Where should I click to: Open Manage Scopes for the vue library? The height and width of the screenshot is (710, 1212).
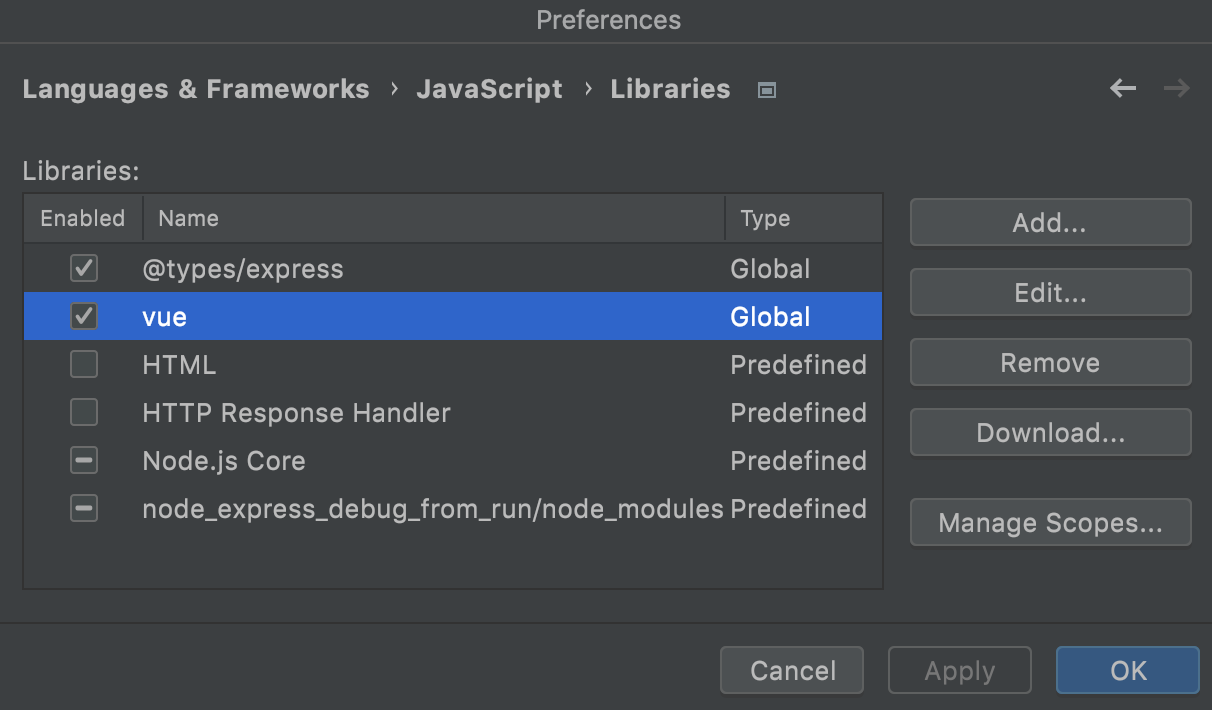coord(1050,522)
